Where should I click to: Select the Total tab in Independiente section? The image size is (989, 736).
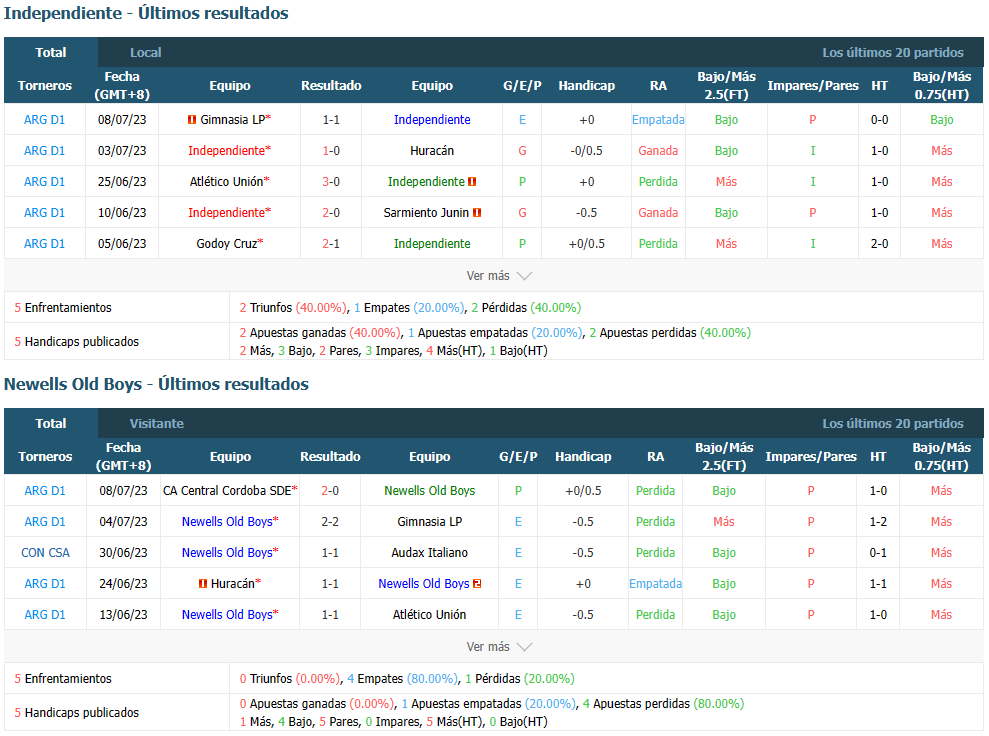pyautogui.click(x=51, y=52)
